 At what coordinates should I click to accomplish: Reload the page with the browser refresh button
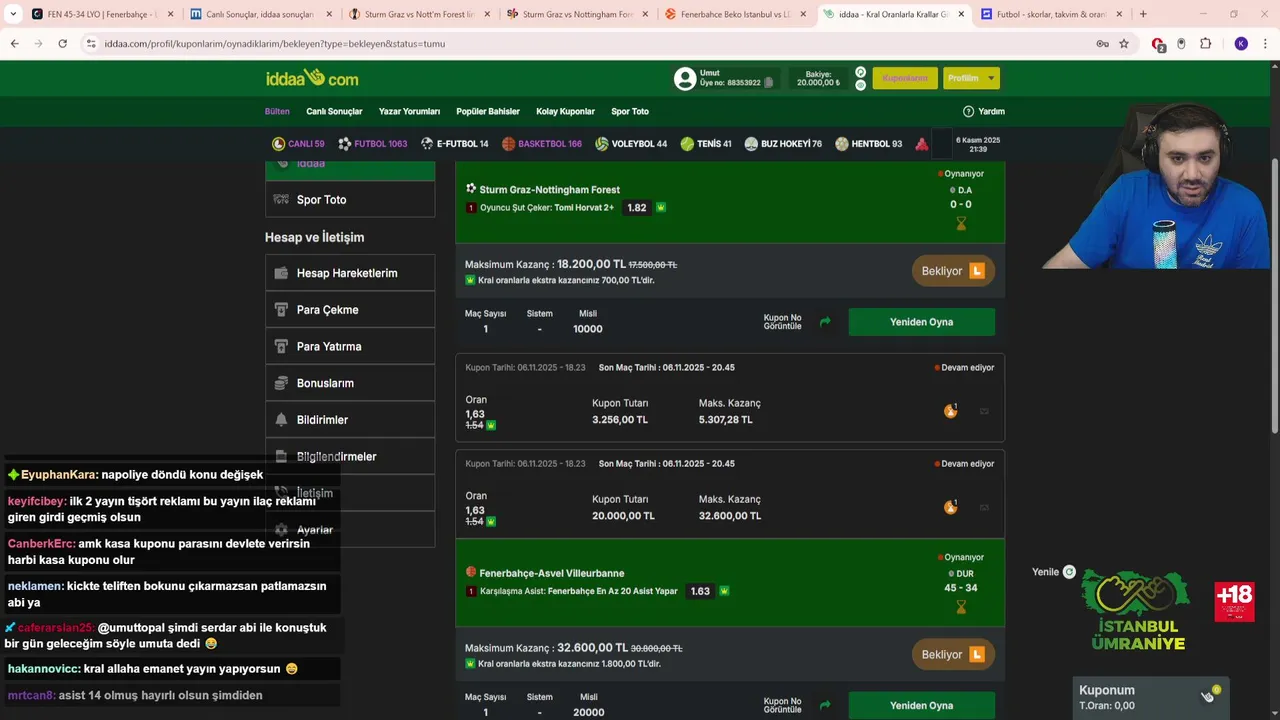click(x=62, y=44)
